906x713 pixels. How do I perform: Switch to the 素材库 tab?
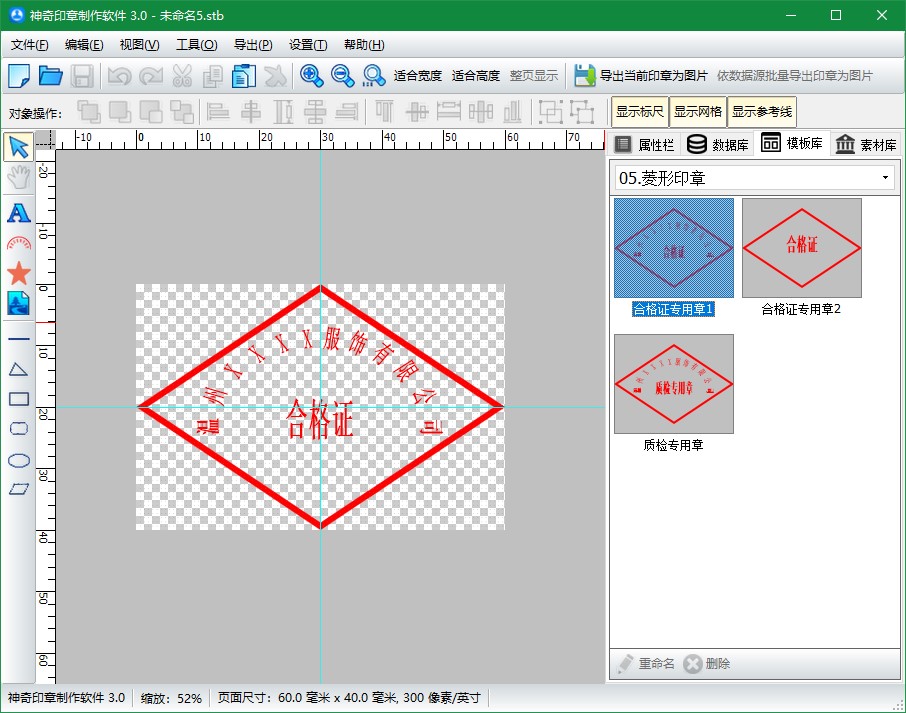pos(867,145)
